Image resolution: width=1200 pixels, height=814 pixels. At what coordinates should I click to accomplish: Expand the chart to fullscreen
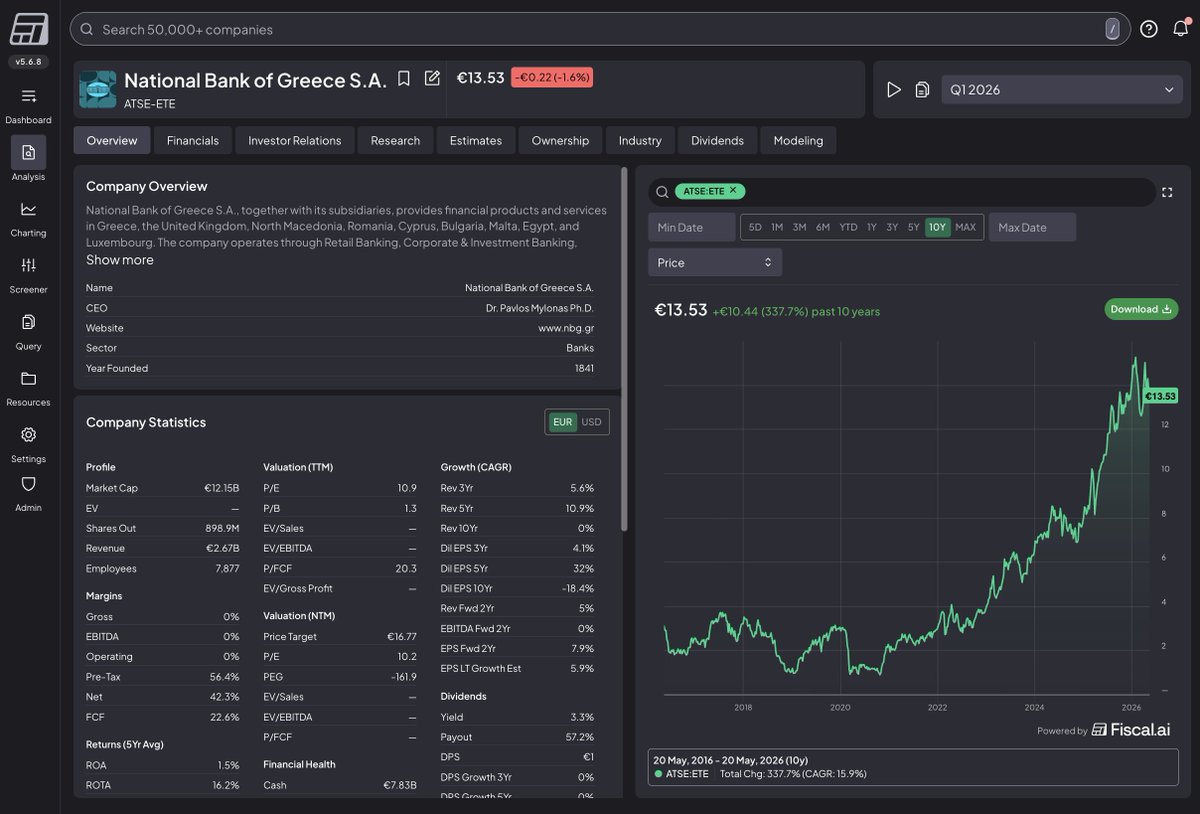[x=1167, y=192]
